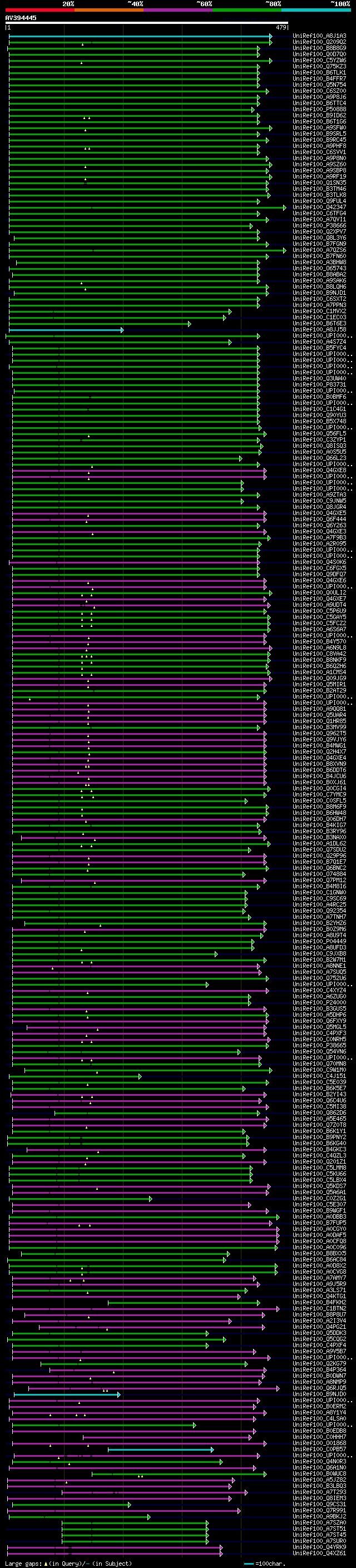This screenshot has width=356, height=1568.
Task: Open hit UniRef100_B9NJD1
Action: point(319,293)
